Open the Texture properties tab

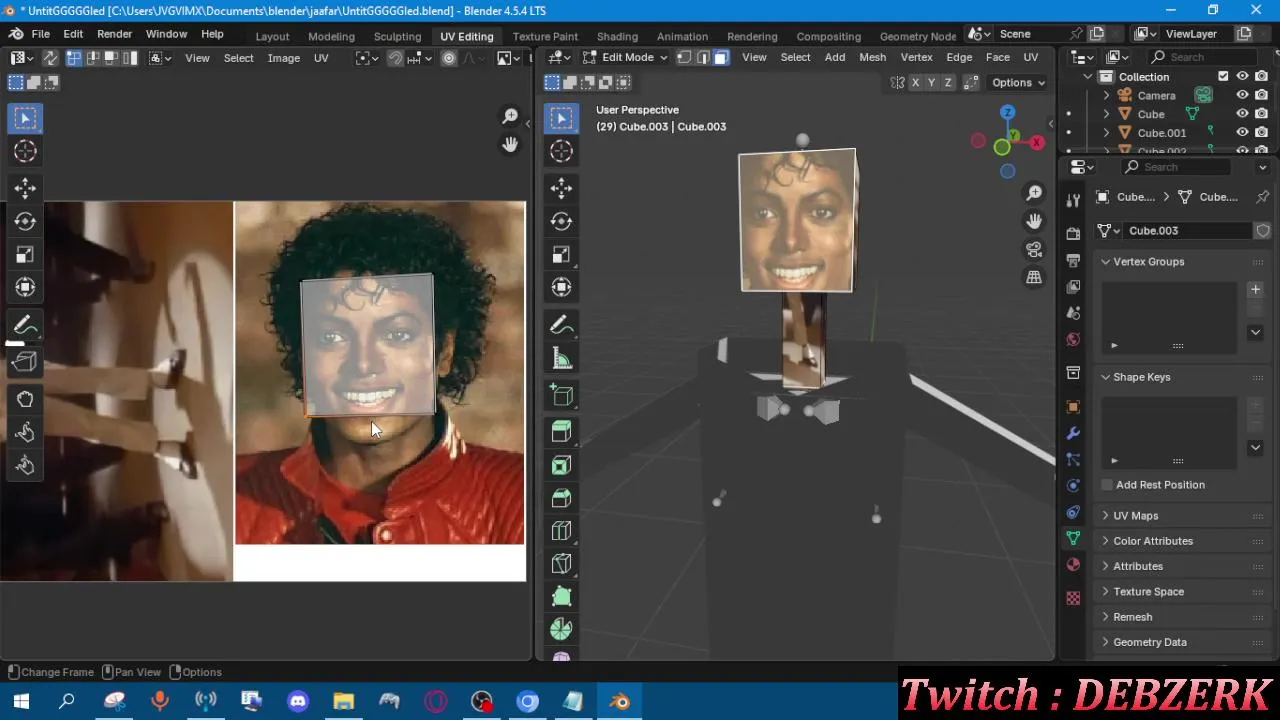pyautogui.click(x=1073, y=598)
